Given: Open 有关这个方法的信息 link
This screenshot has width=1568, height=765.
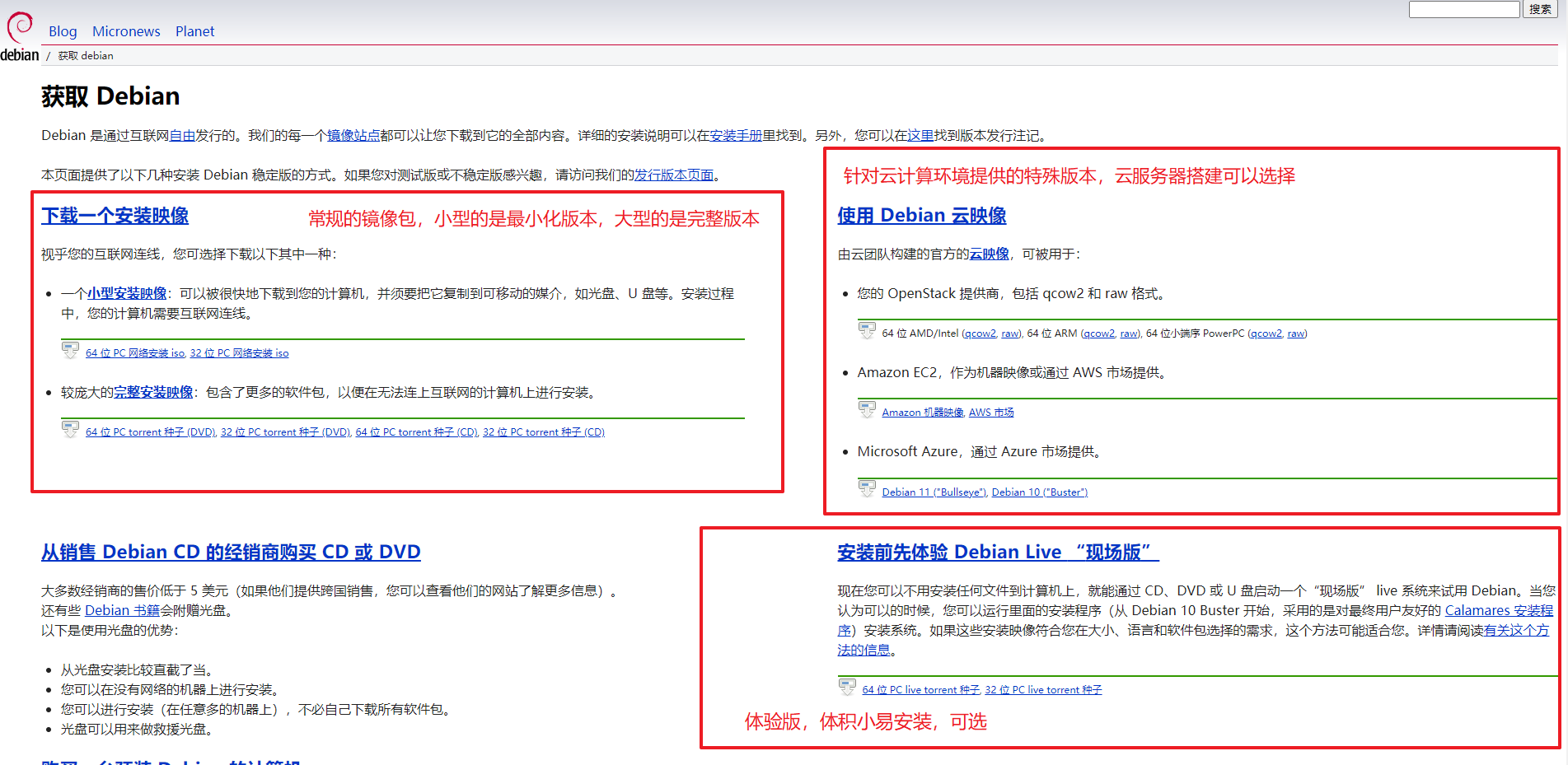Looking at the screenshot, I should pos(1516,631).
